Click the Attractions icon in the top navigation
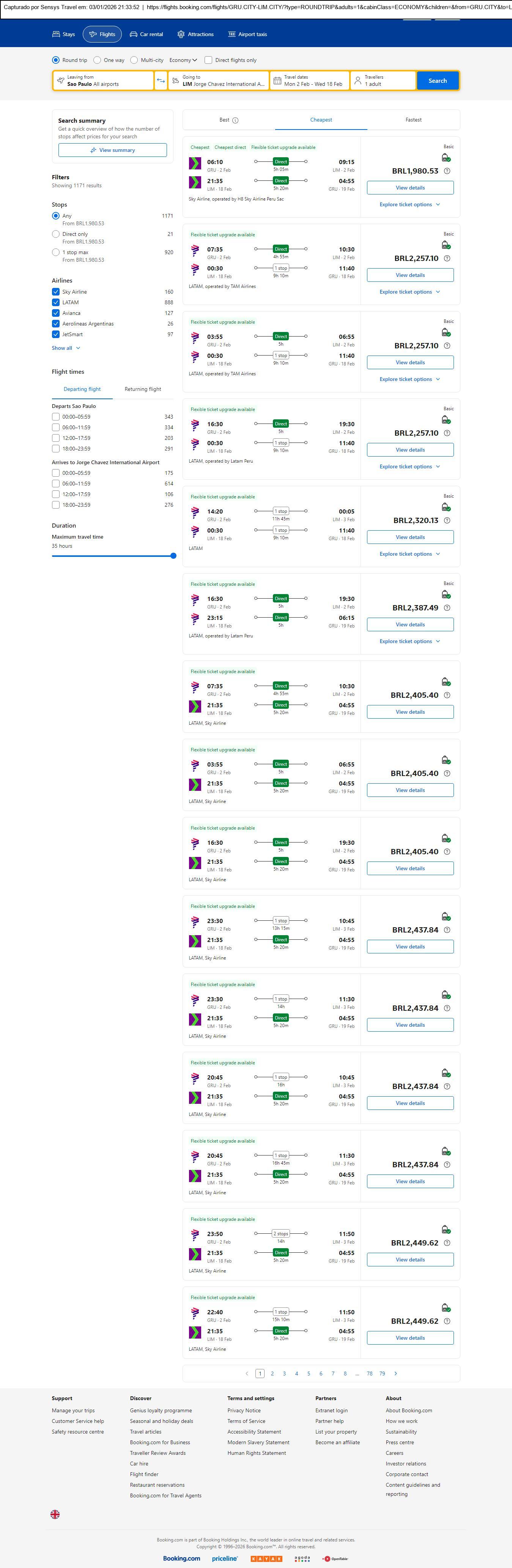This screenshot has width=512, height=1568. pos(181,35)
